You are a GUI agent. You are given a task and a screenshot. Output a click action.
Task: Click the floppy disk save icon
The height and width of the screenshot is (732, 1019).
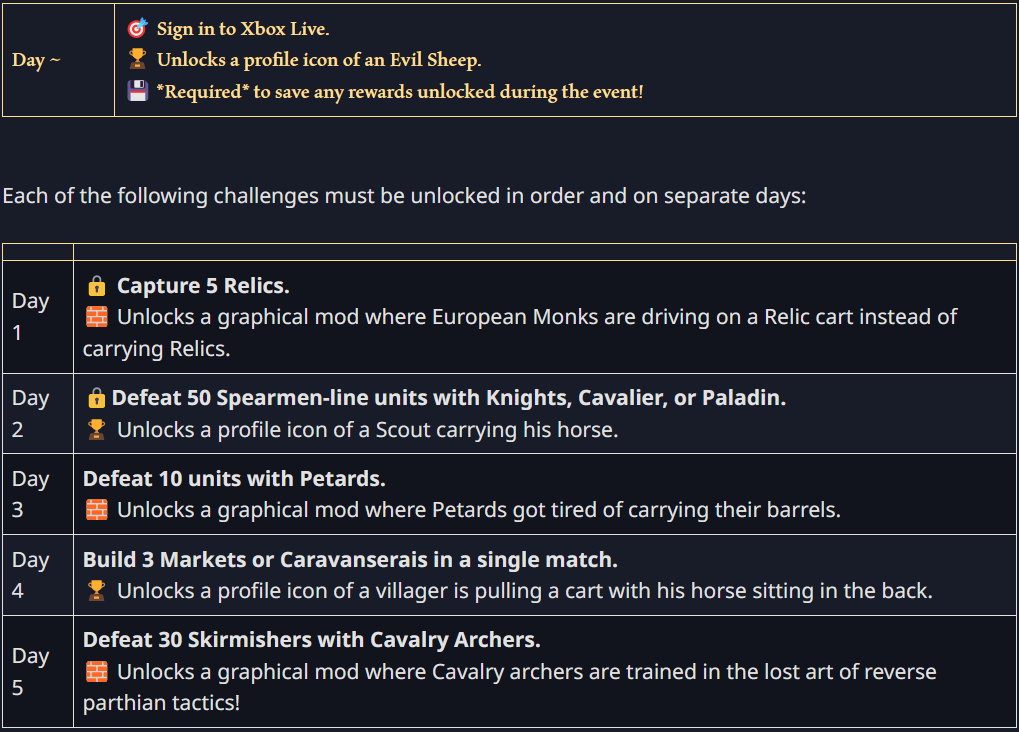(x=137, y=91)
